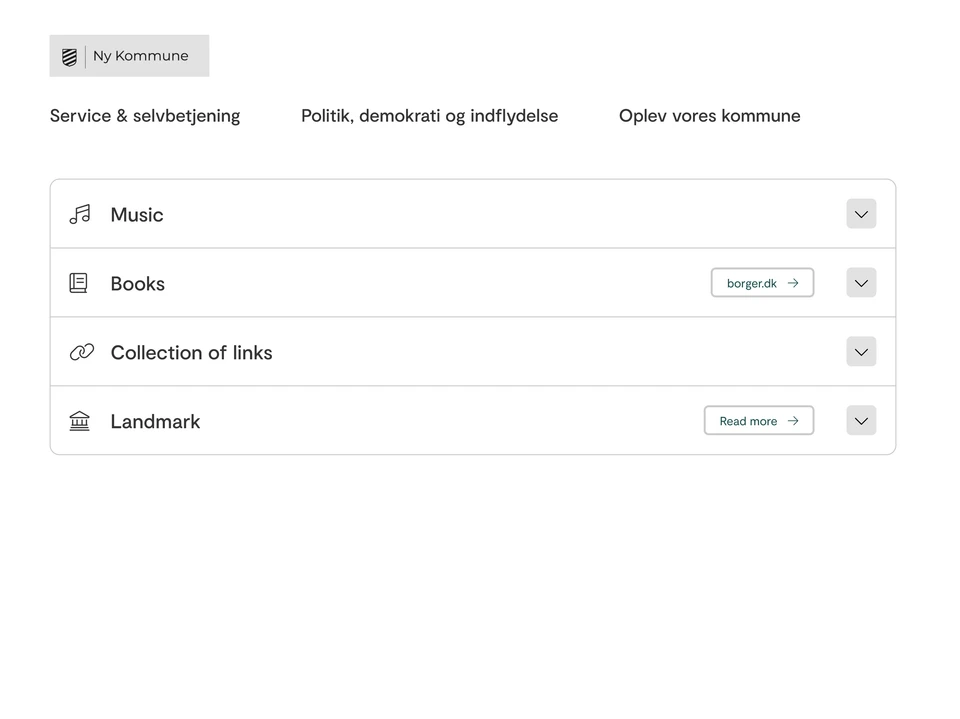This screenshot has width=960, height=719.
Task: Expand the Music accordion chevron
Action: [x=861, y=214]
